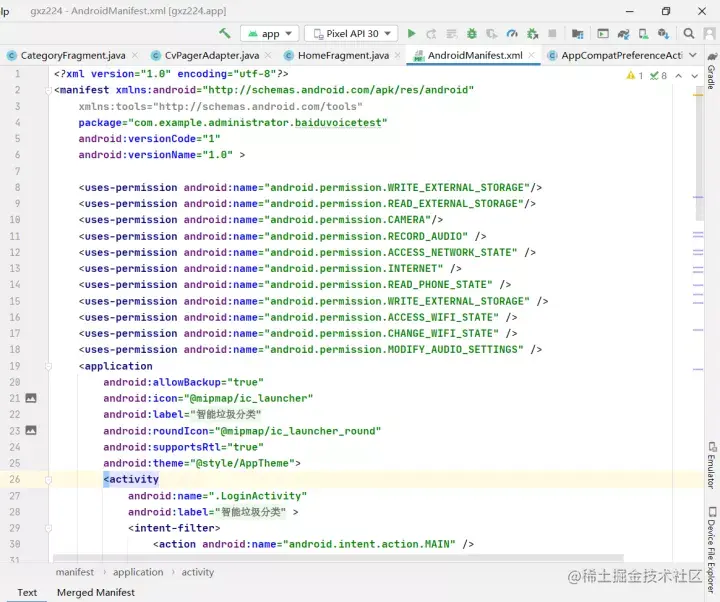720x602 pixels.
Task: Open the Device File Explorer tool window
Action: [712, 549]
